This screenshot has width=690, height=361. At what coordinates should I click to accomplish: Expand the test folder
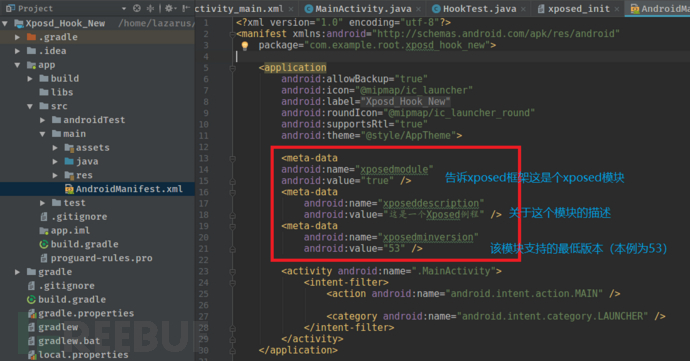tap(42, 203)
